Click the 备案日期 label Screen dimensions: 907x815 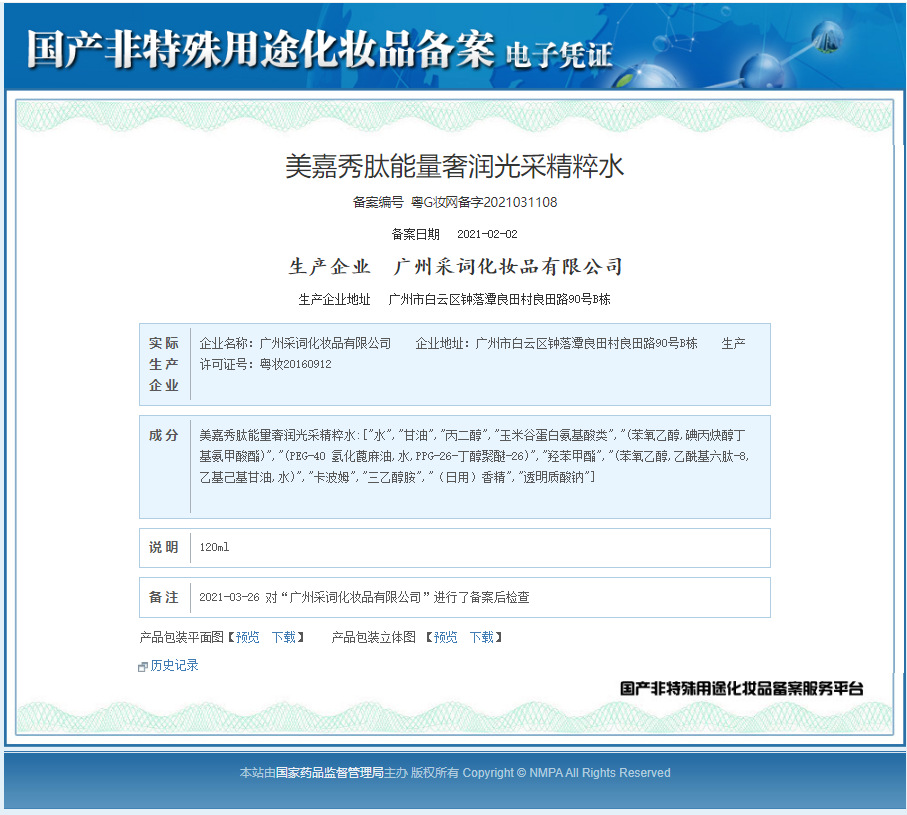(x=415, y=234)
